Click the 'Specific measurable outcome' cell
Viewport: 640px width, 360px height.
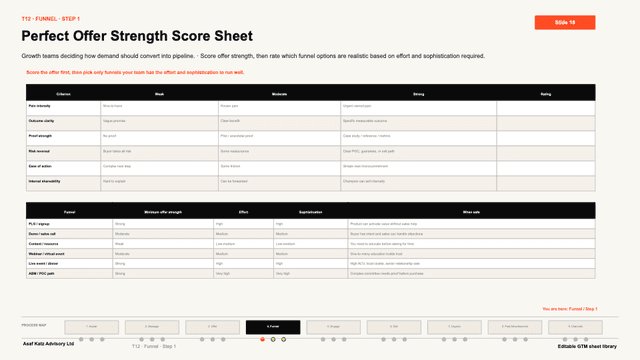coord(419,123)
